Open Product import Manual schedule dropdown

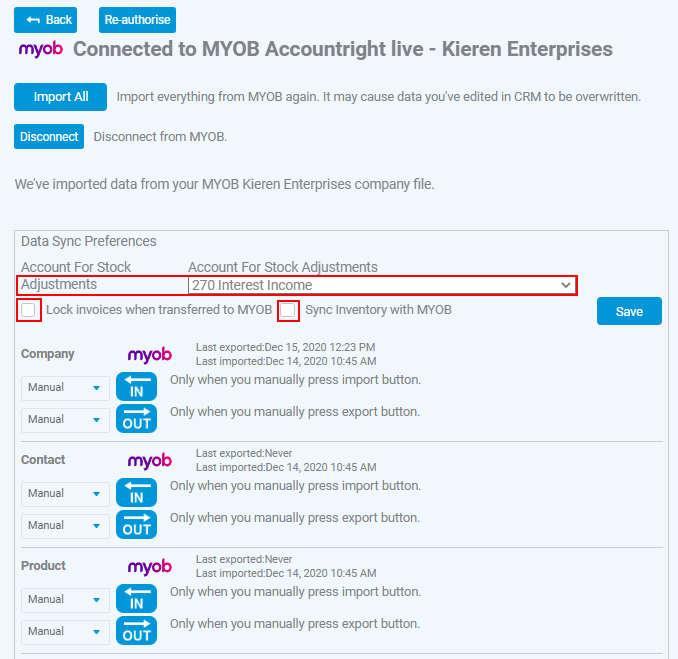point(65,600)
